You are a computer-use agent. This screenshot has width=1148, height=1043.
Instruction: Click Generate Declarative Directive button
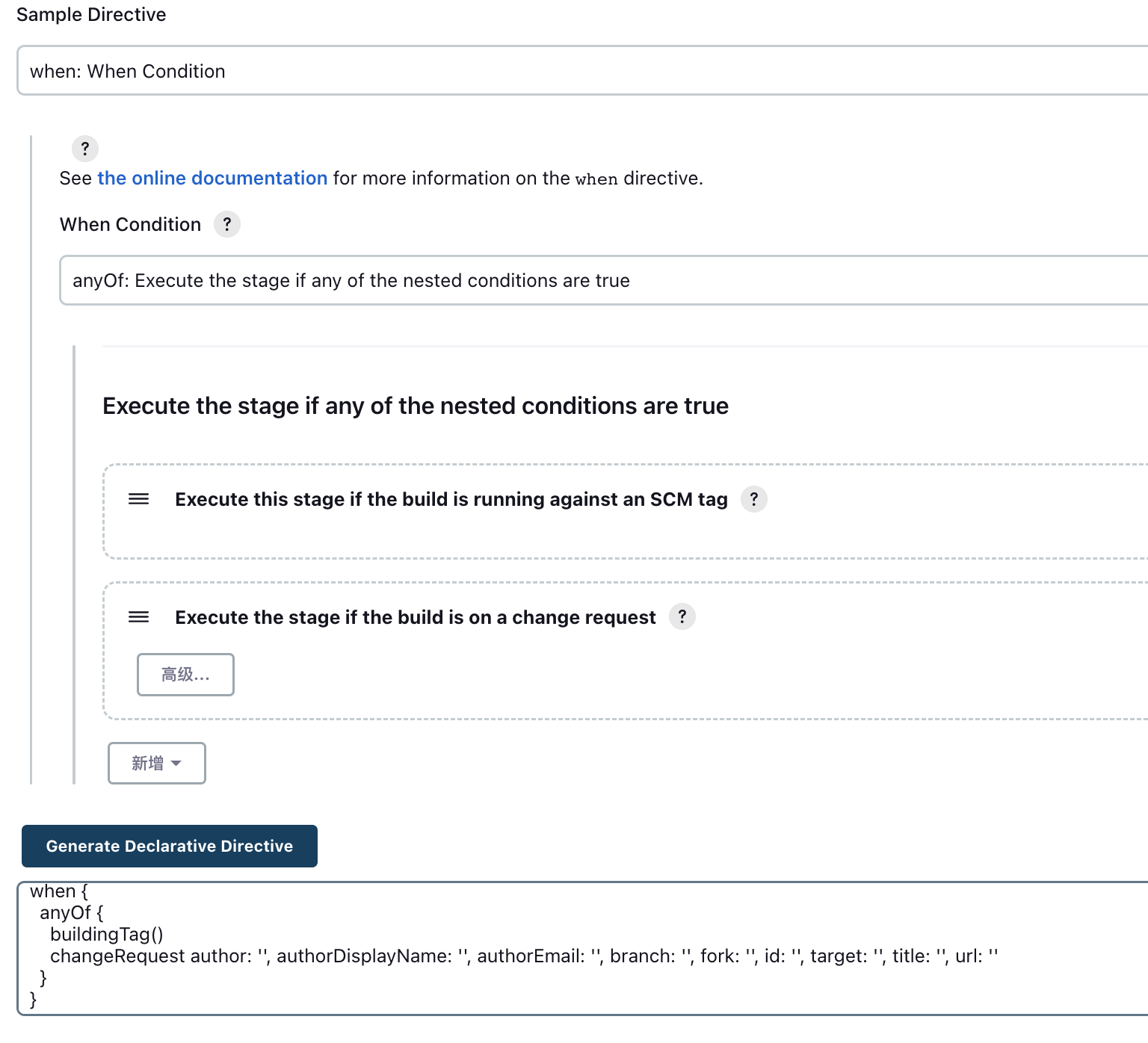(170, 847)
